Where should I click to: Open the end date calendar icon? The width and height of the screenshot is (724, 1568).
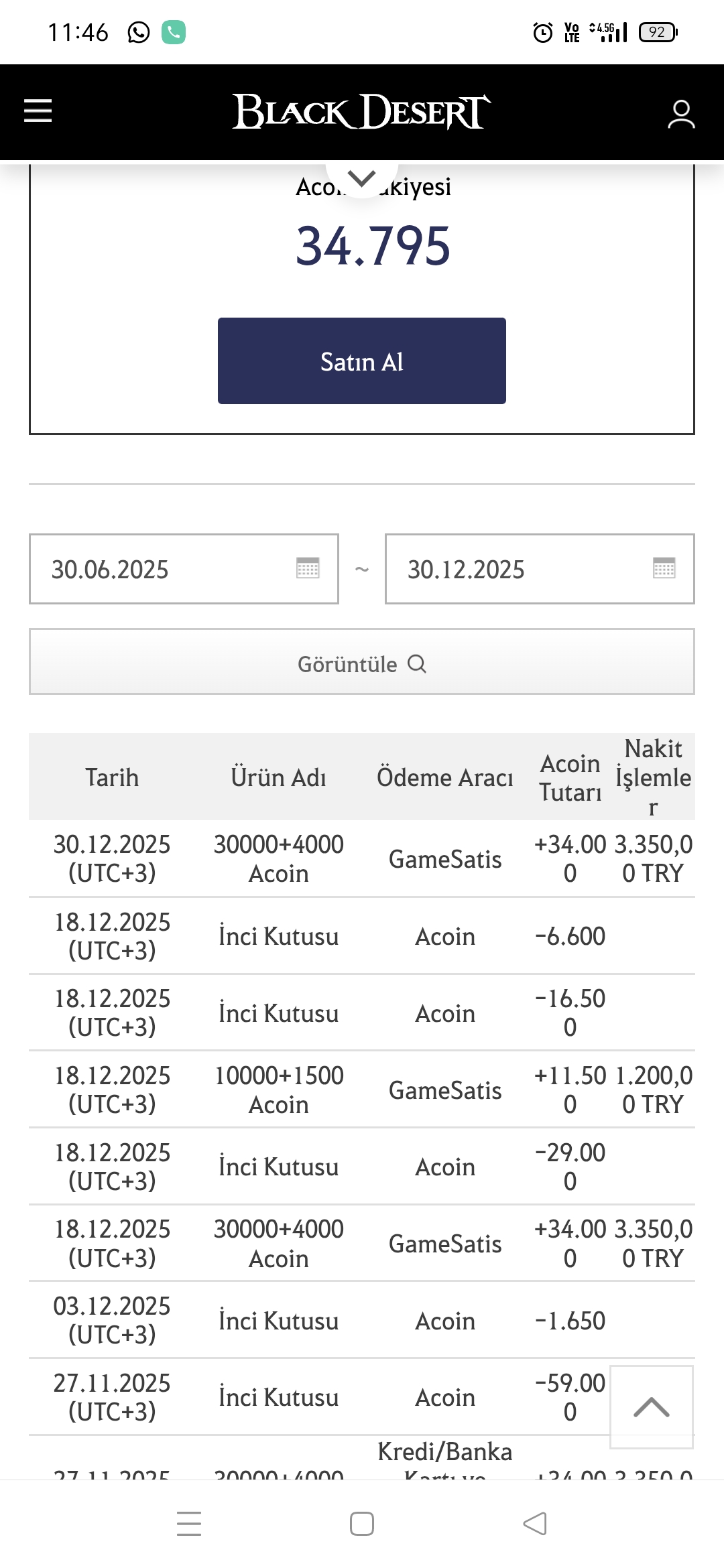pyautogui.click(x=664, y=568)
